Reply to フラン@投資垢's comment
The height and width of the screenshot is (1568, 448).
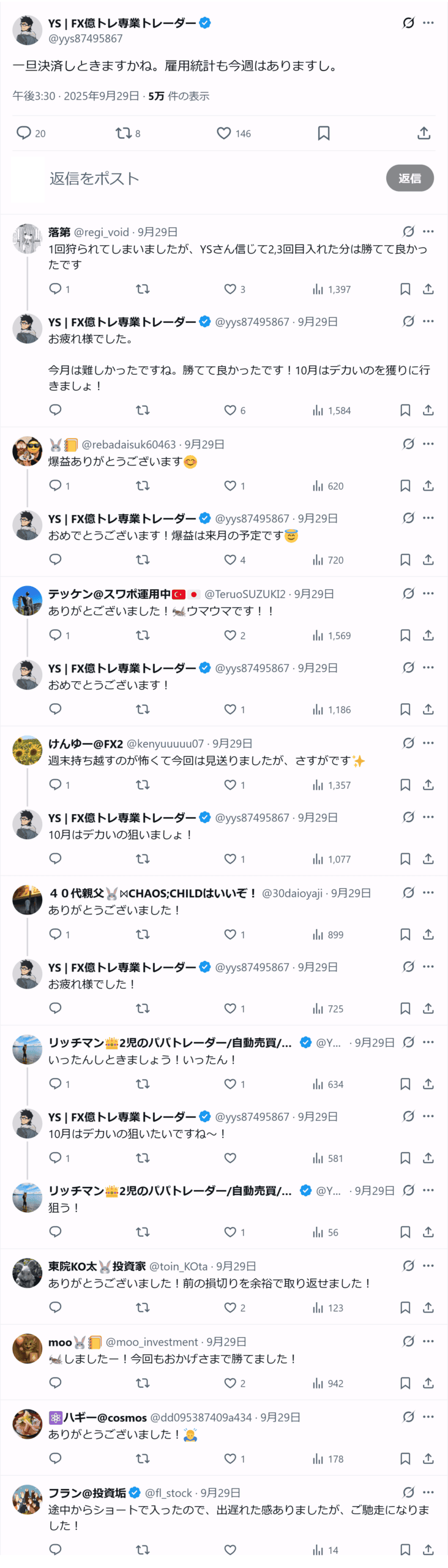pos(55,1550)
